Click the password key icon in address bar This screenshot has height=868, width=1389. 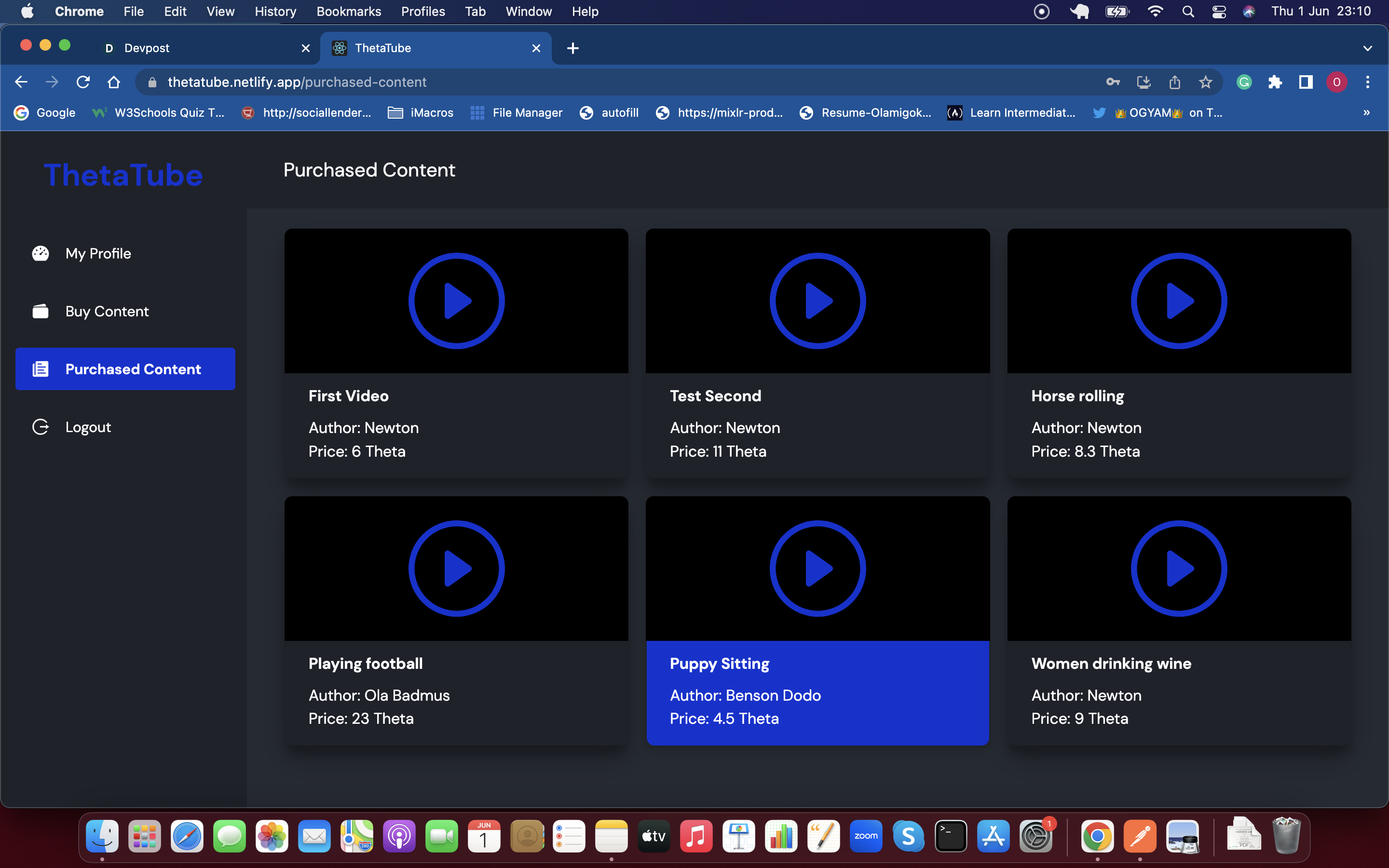(1112, 82)
